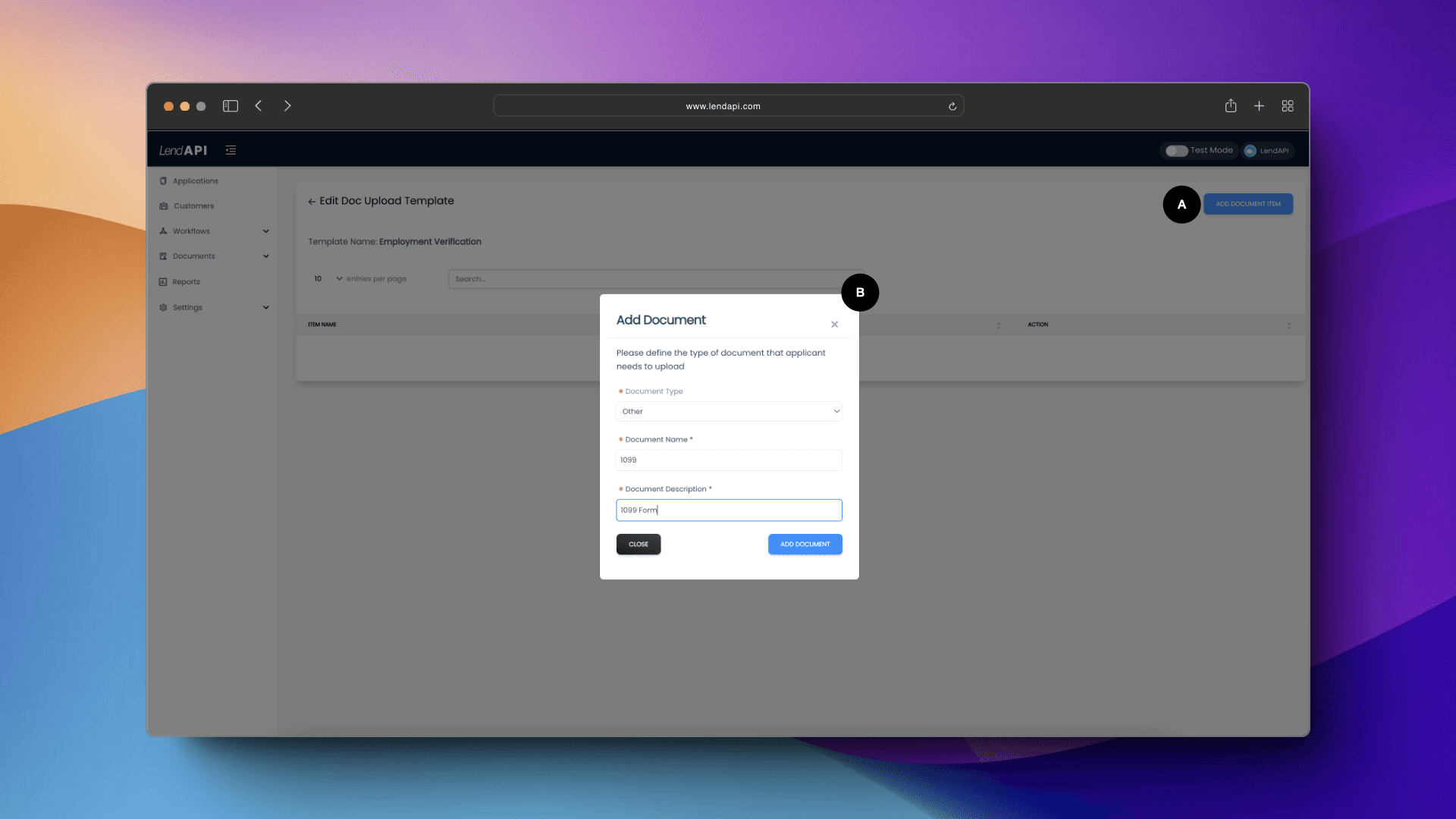Click the Reports sidebar icon
1456x819 pixels.
click(x=163, y=281)
